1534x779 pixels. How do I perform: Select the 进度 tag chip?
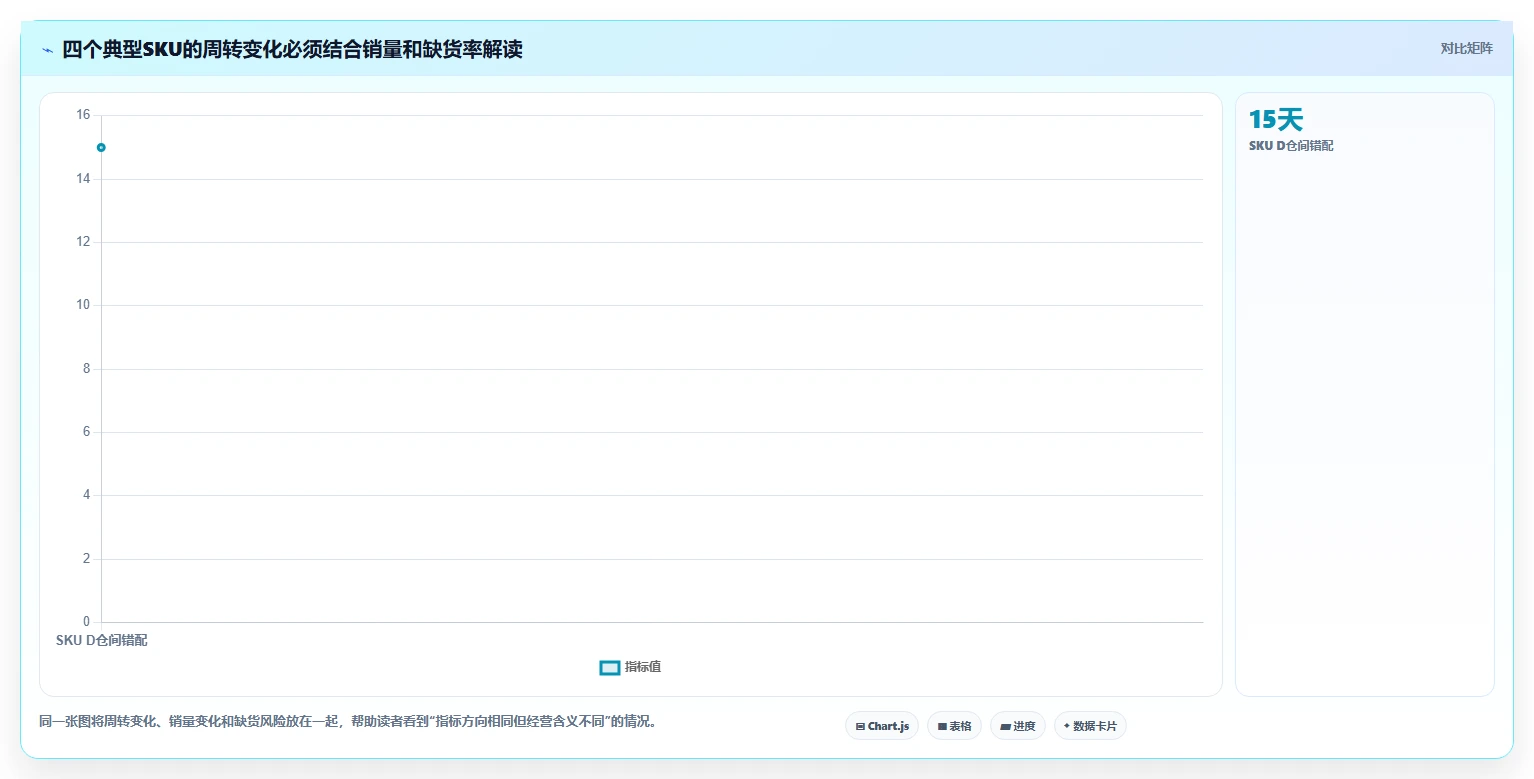click(1018, 726)
